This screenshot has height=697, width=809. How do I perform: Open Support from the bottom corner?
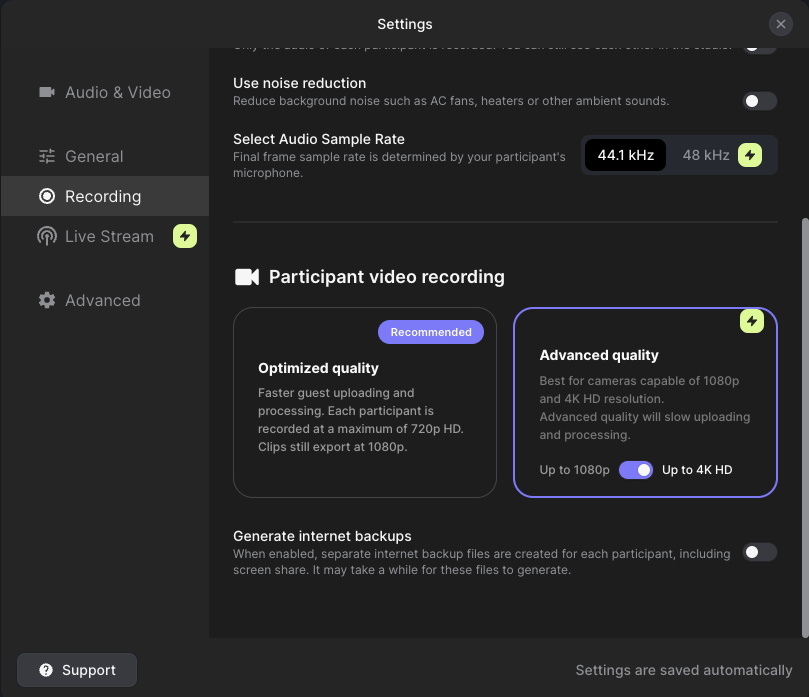click(77, 670)
